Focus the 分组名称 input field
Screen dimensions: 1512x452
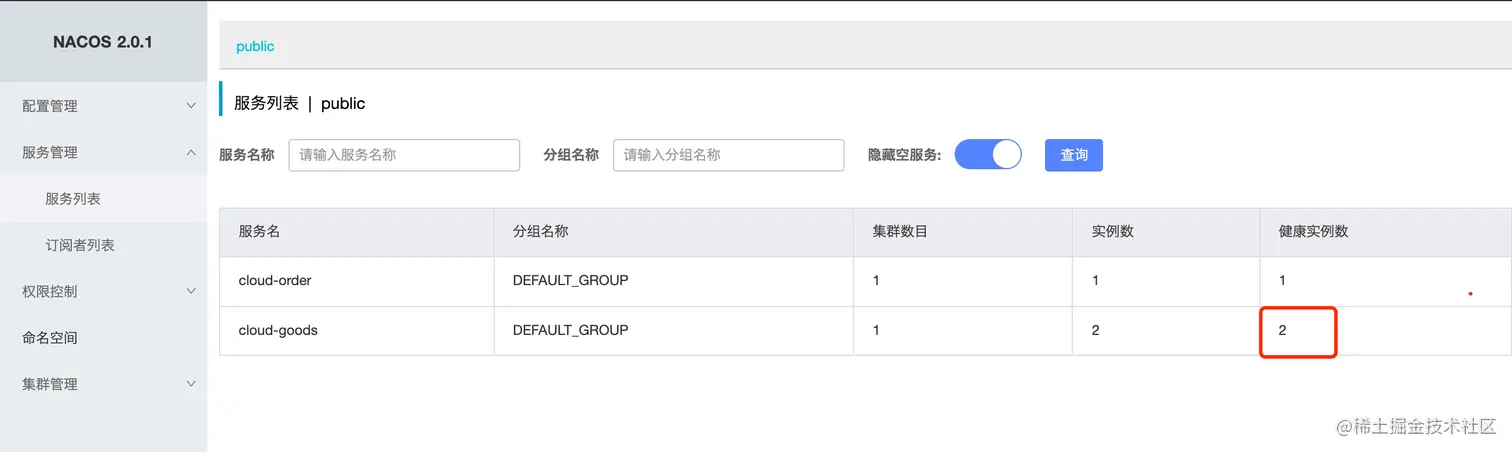(x=728, y=155)
